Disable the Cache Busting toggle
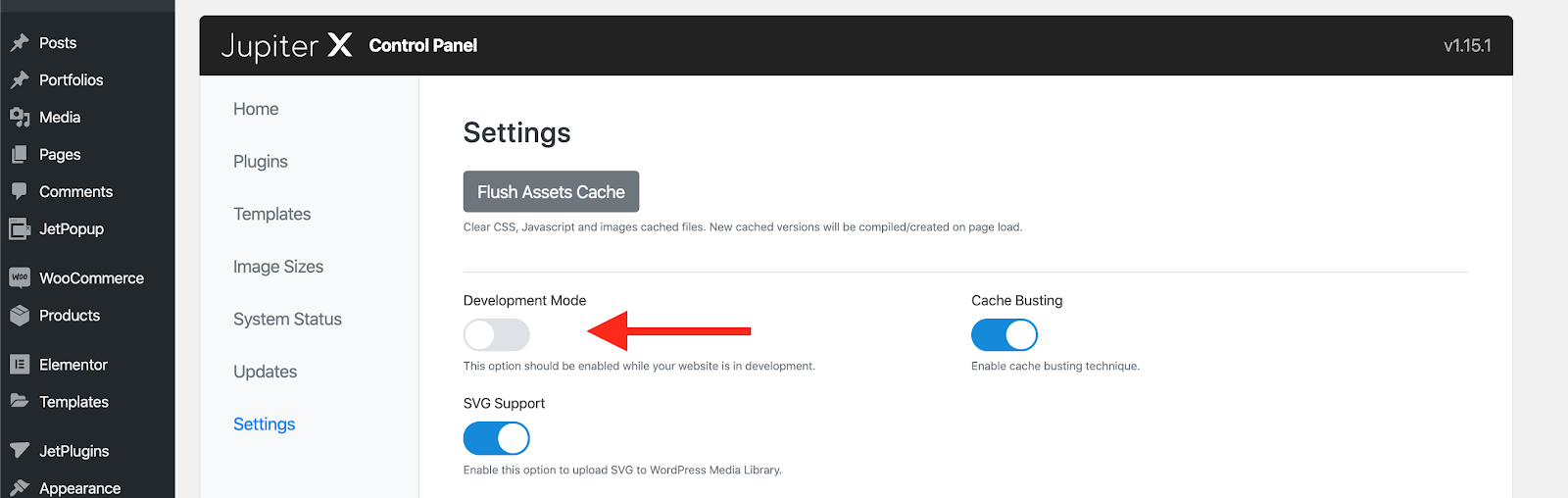The width and height of the screenshot is (1568, 498). tap(1004, 335)
